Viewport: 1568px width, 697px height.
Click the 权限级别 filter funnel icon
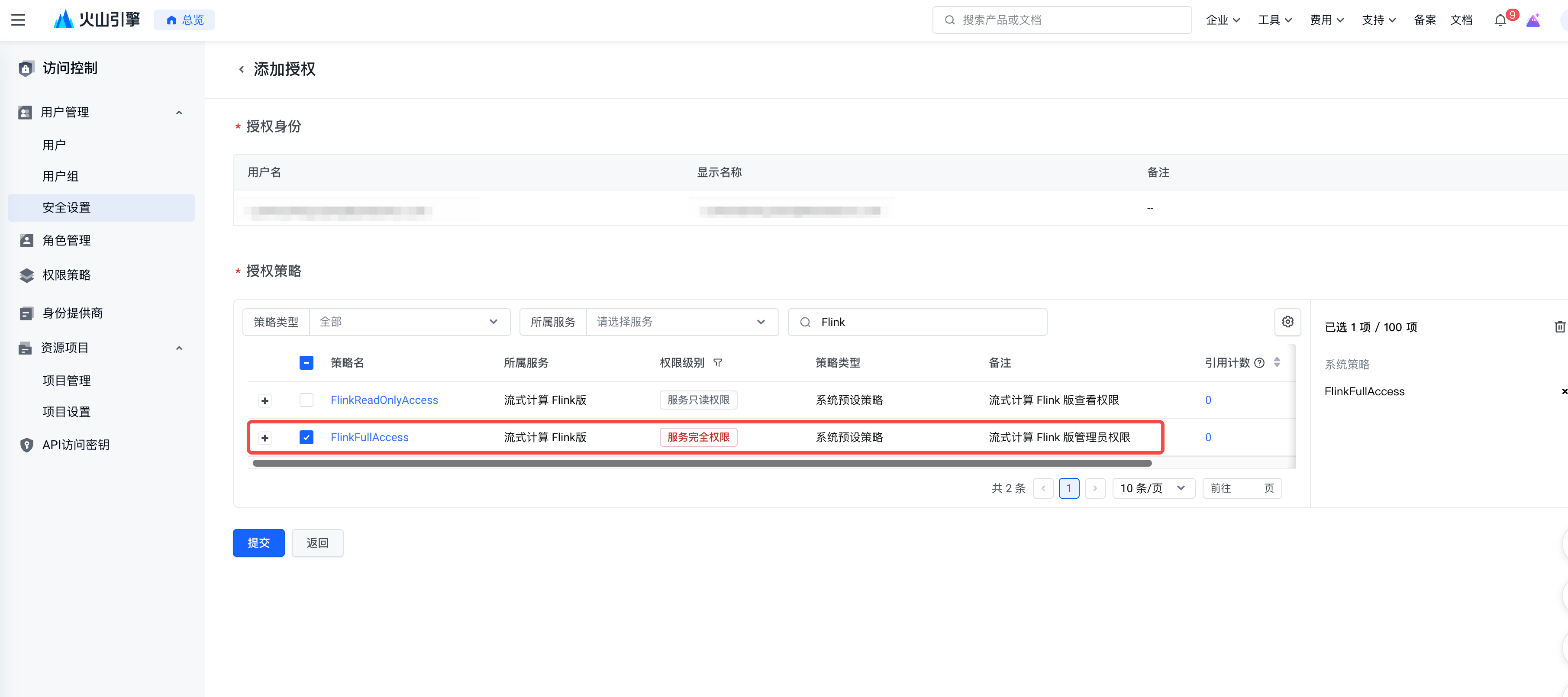(x=718, y=363)
